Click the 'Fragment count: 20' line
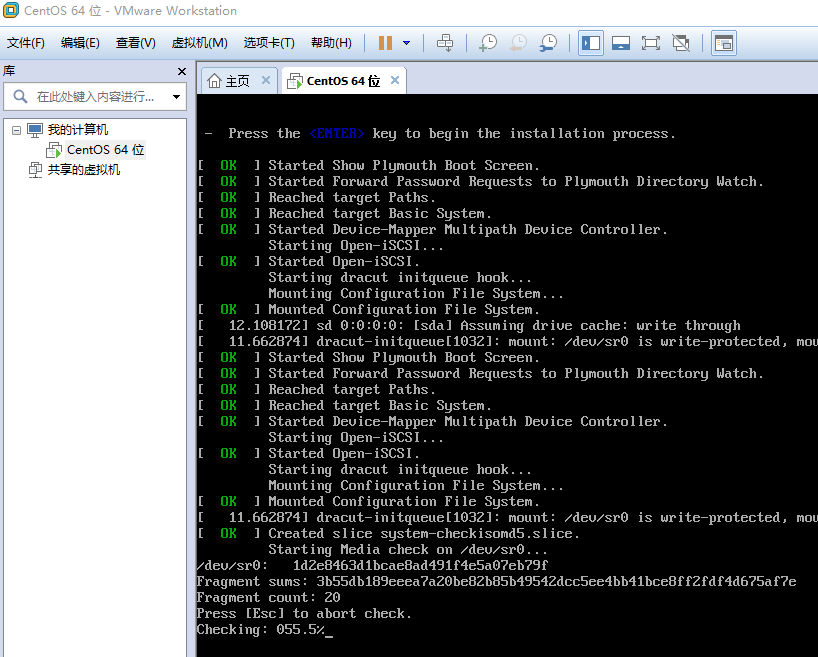This screenshot has height=657, width=818. tap(269, 598)
